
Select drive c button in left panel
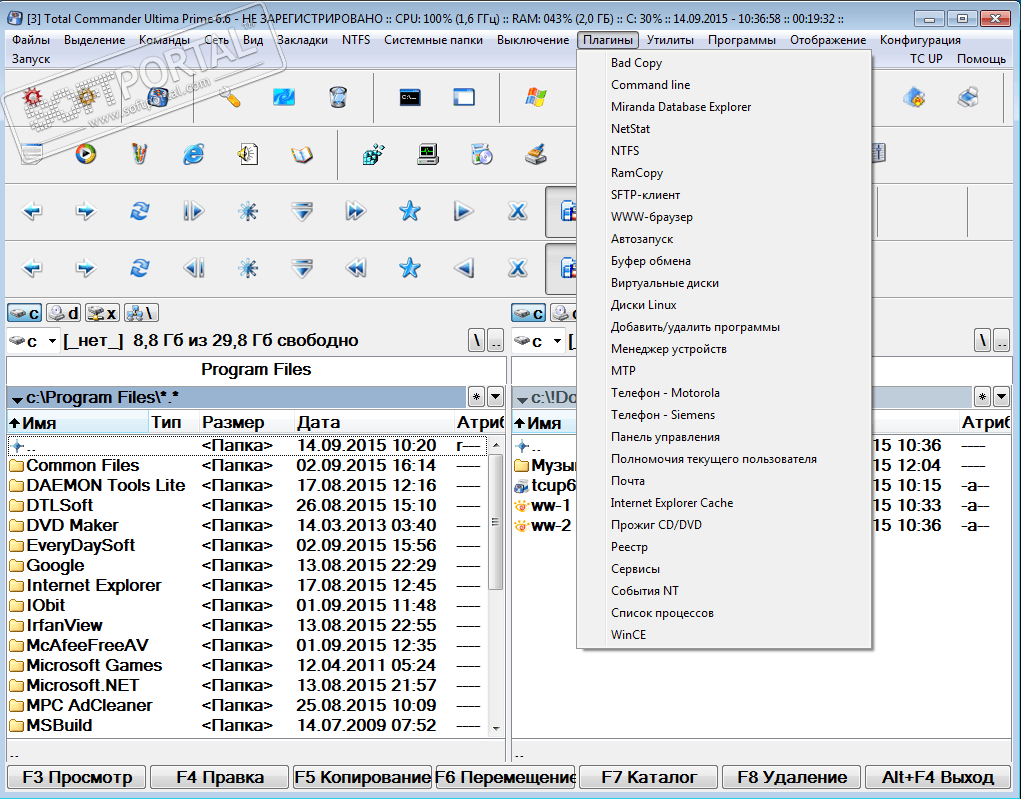coord(25,313)
